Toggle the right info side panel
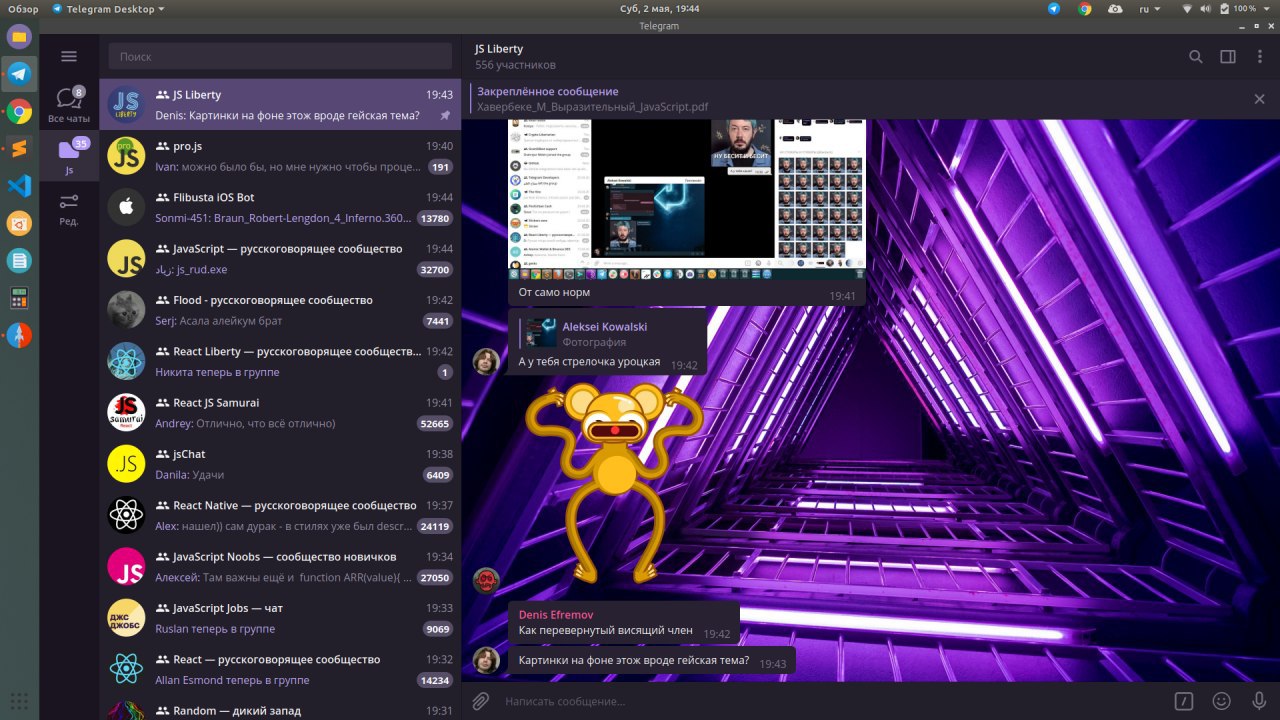1280x720 pixels. click(x=1228, y=57)
